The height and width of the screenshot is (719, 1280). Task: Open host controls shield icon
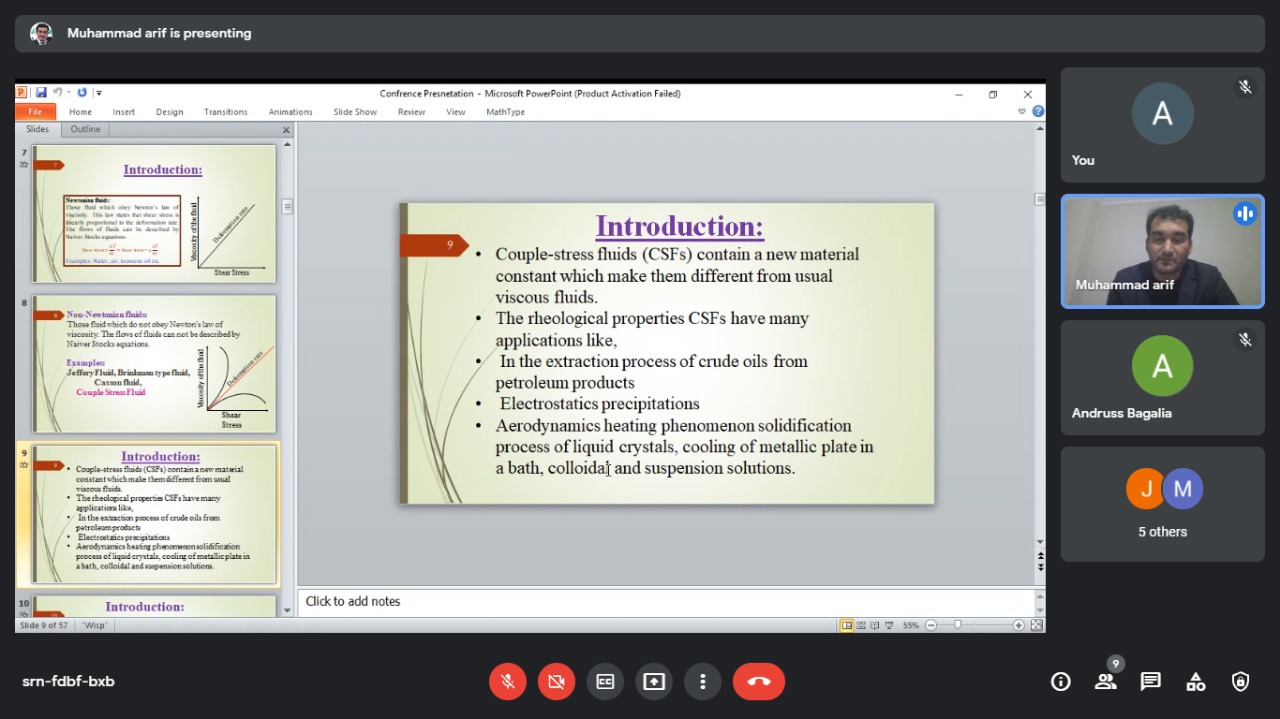[x=1241, y=681]
